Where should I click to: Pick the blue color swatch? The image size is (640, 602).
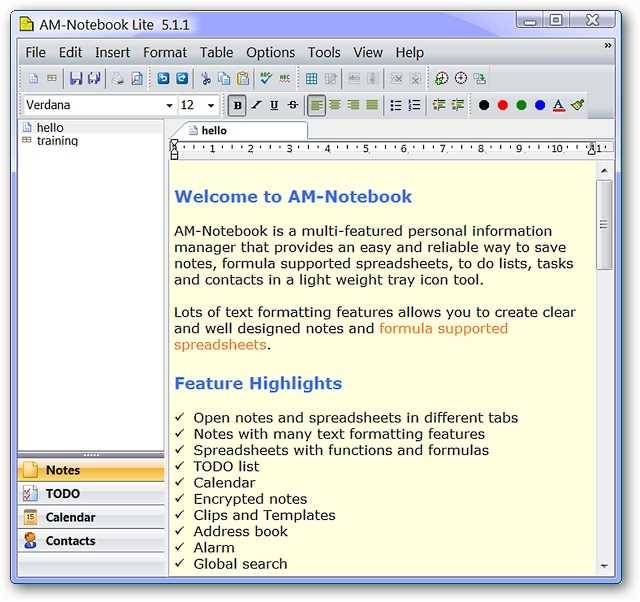point(540,105)
